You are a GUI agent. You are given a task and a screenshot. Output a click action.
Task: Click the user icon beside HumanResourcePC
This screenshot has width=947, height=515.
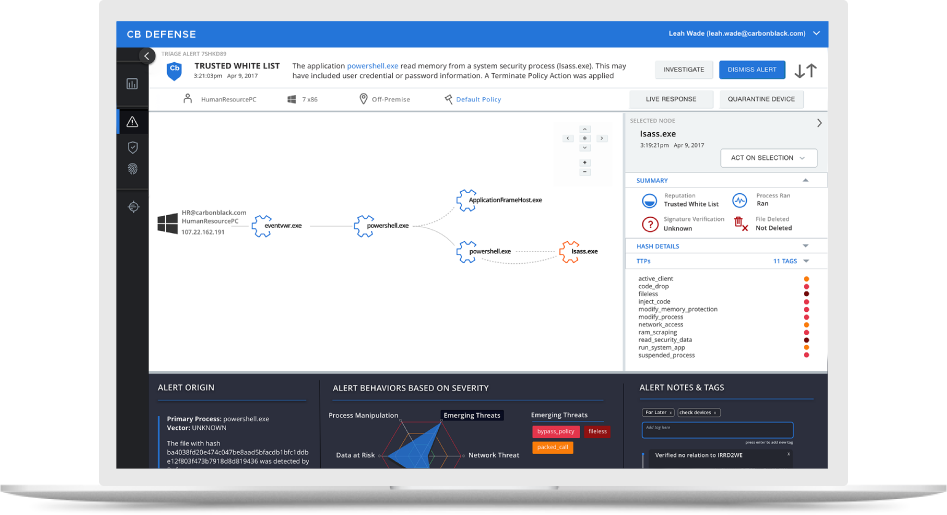tap(188, 98)
